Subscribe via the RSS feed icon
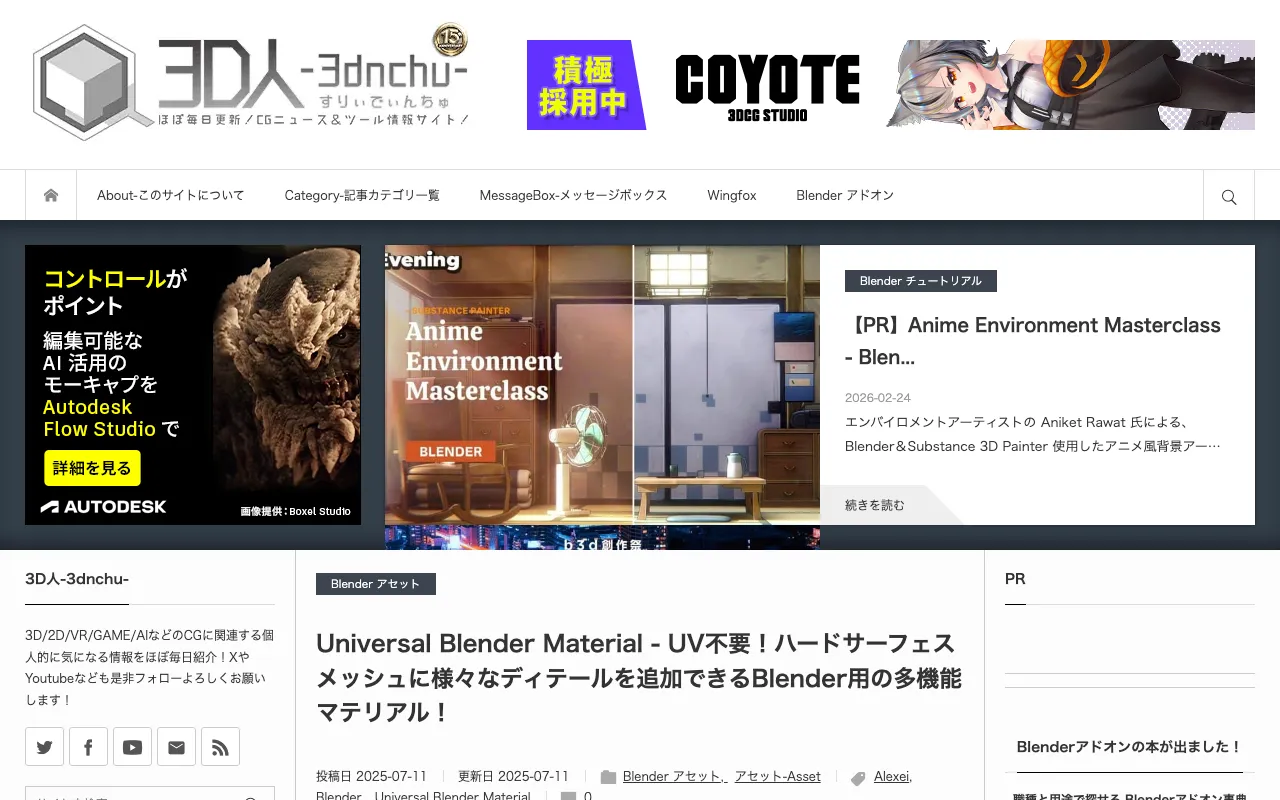Image resolution: width=1280 pixels, height=800 pixels. (220, 746)
